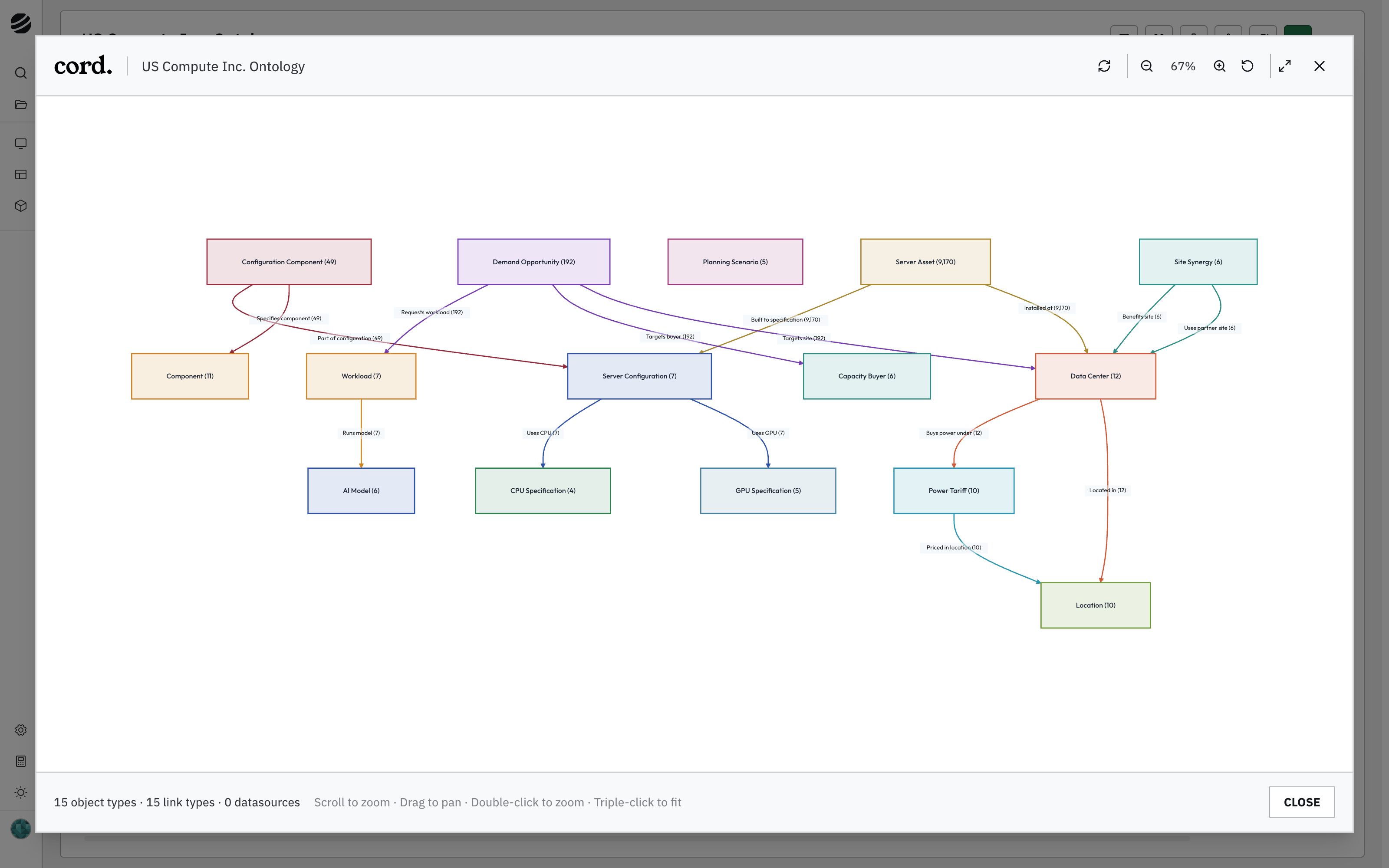This screenshot has width=1389, height=868.
Task: Click the CLOSE button
Action: coord(1302,802)
